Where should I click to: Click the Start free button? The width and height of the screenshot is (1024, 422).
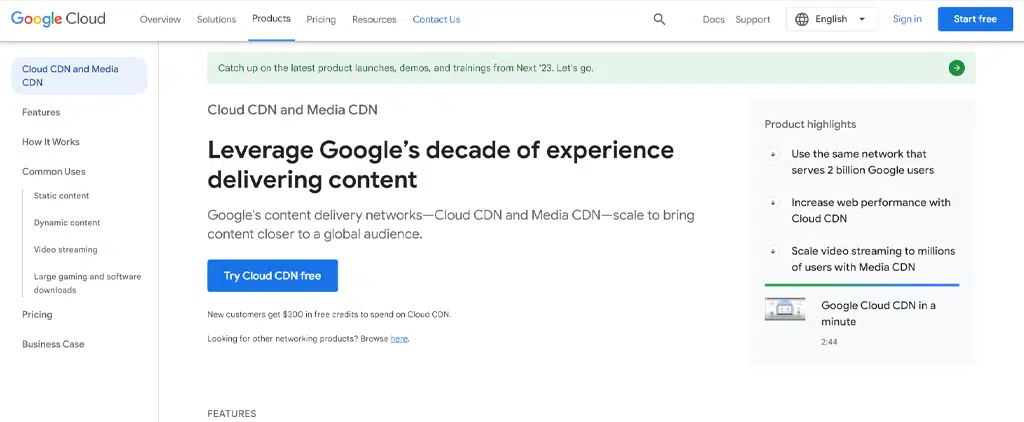(974, 19)
